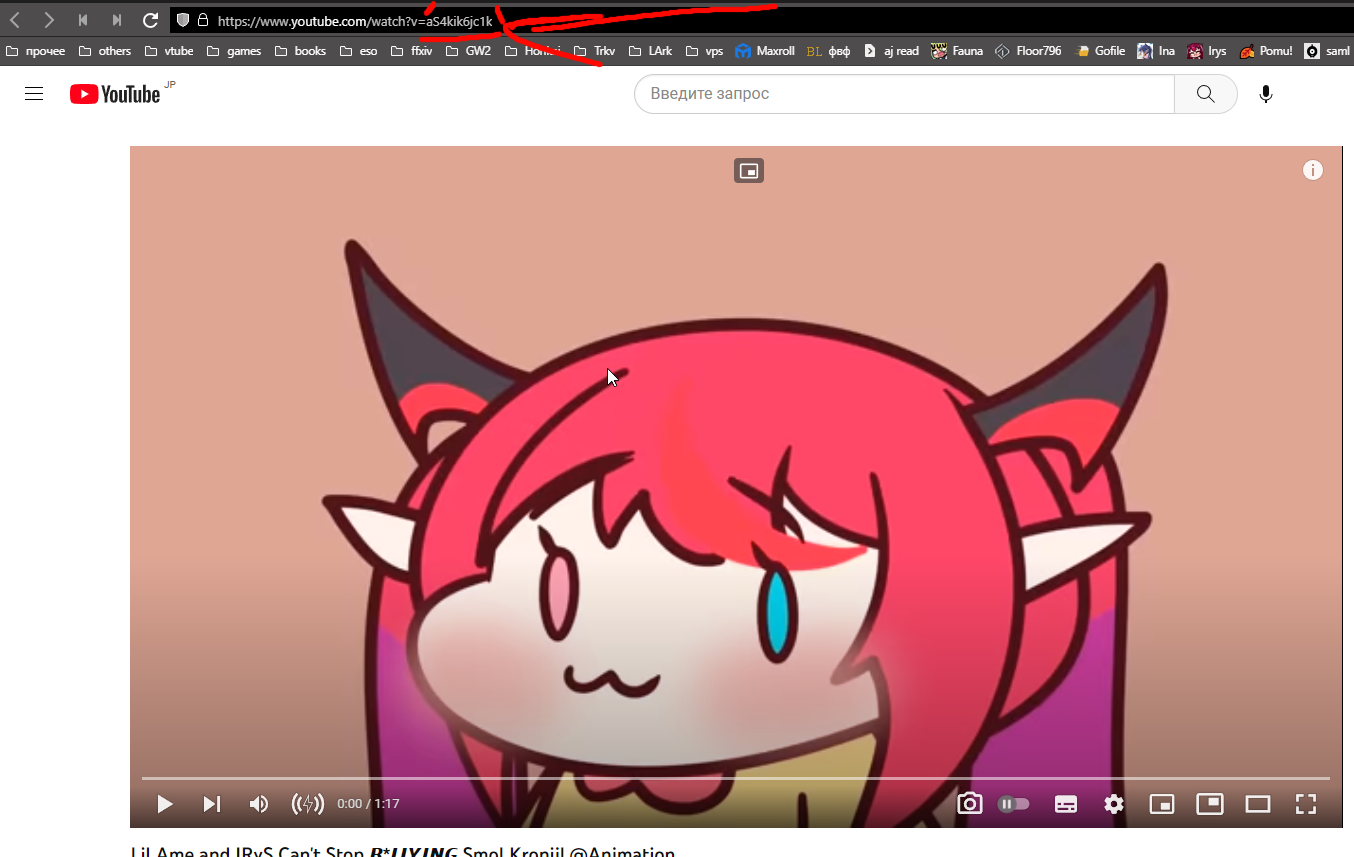The height and width of the screenshot is (857, 1354).
Task: Open the Floor796 bookmark
Action: (x=1028, y=51)
